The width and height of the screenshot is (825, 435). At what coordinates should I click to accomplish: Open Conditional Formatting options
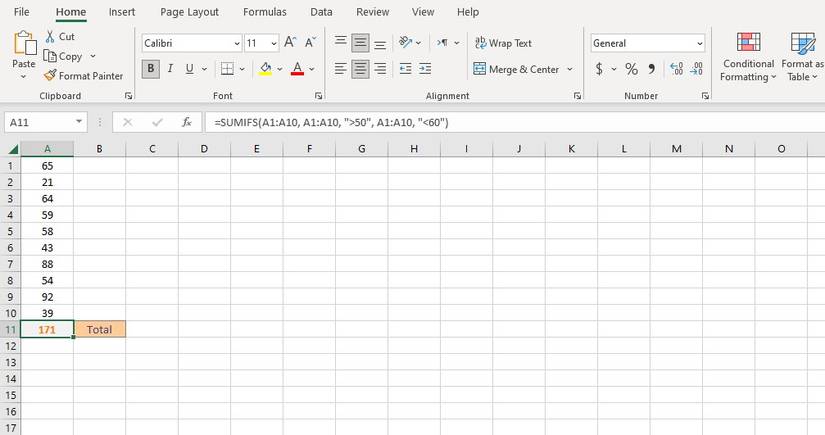748,57
